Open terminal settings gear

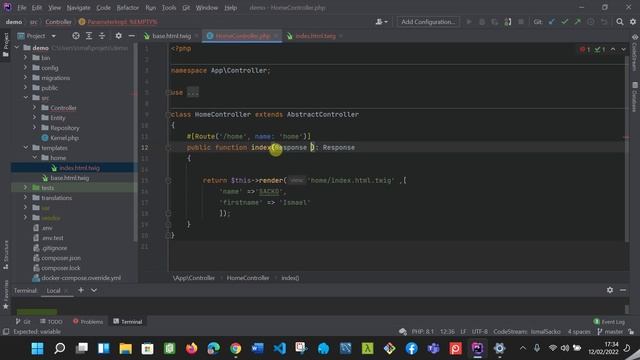pos(610,290)
